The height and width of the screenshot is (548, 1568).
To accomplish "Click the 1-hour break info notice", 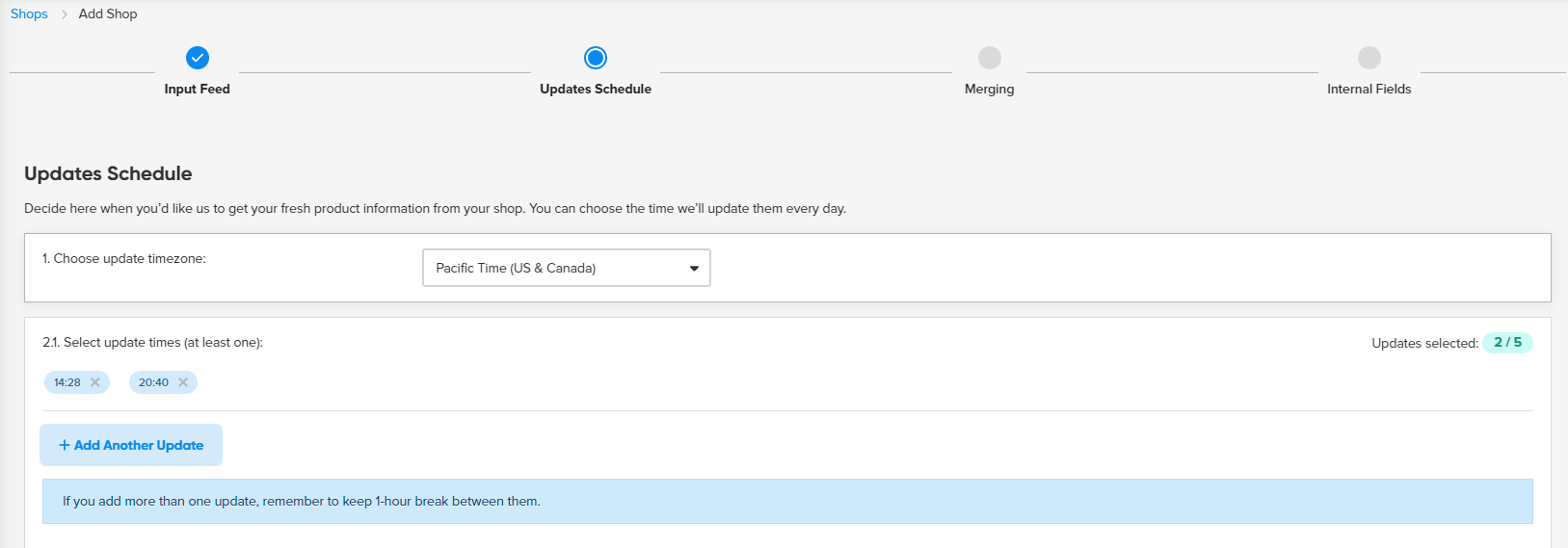I will coord(787,501).
